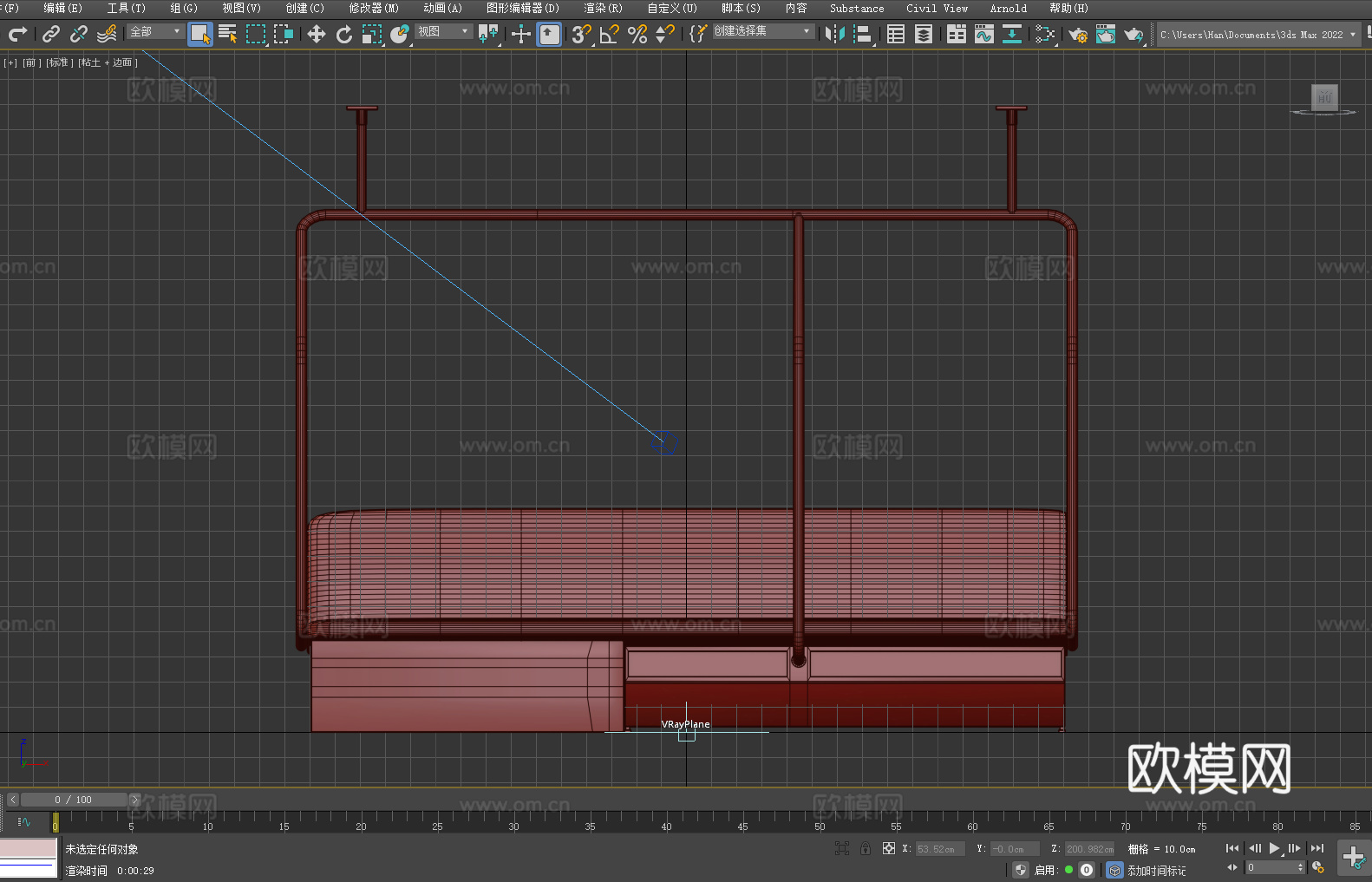Click the download-arrow icon beside the Curve Editor icon
The height and width of the screenshot is (882, 1372).
[1012, 34]
